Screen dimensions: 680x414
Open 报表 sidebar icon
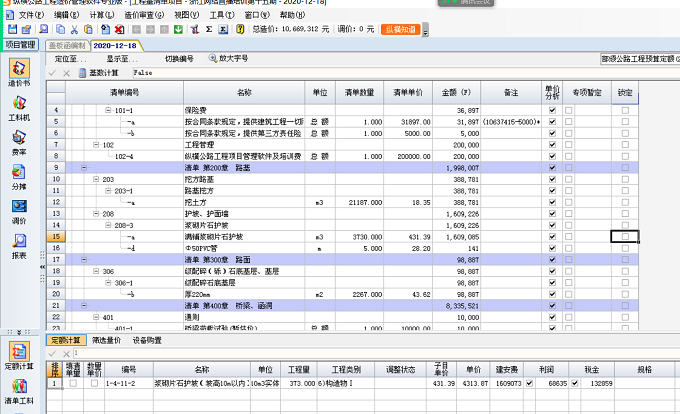[19, 246]
